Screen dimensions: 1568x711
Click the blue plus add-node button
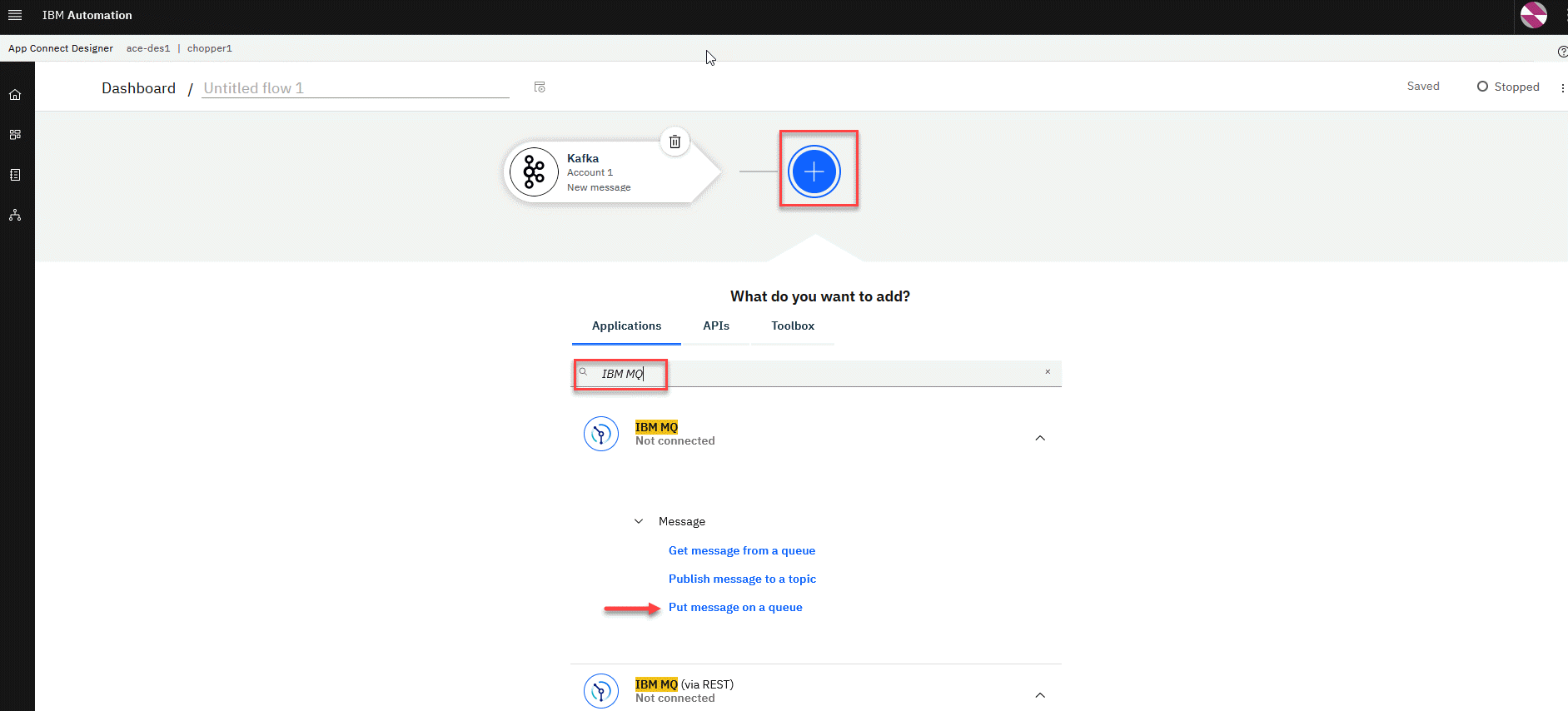[814, 172]
